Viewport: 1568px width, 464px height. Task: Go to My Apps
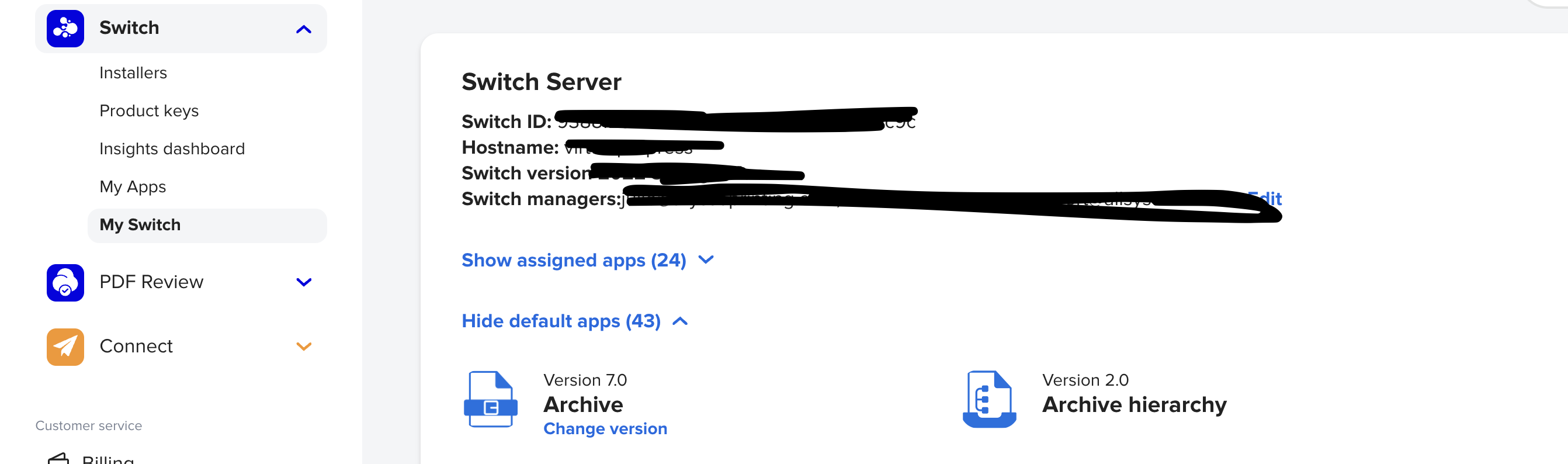tap(133, 187)
